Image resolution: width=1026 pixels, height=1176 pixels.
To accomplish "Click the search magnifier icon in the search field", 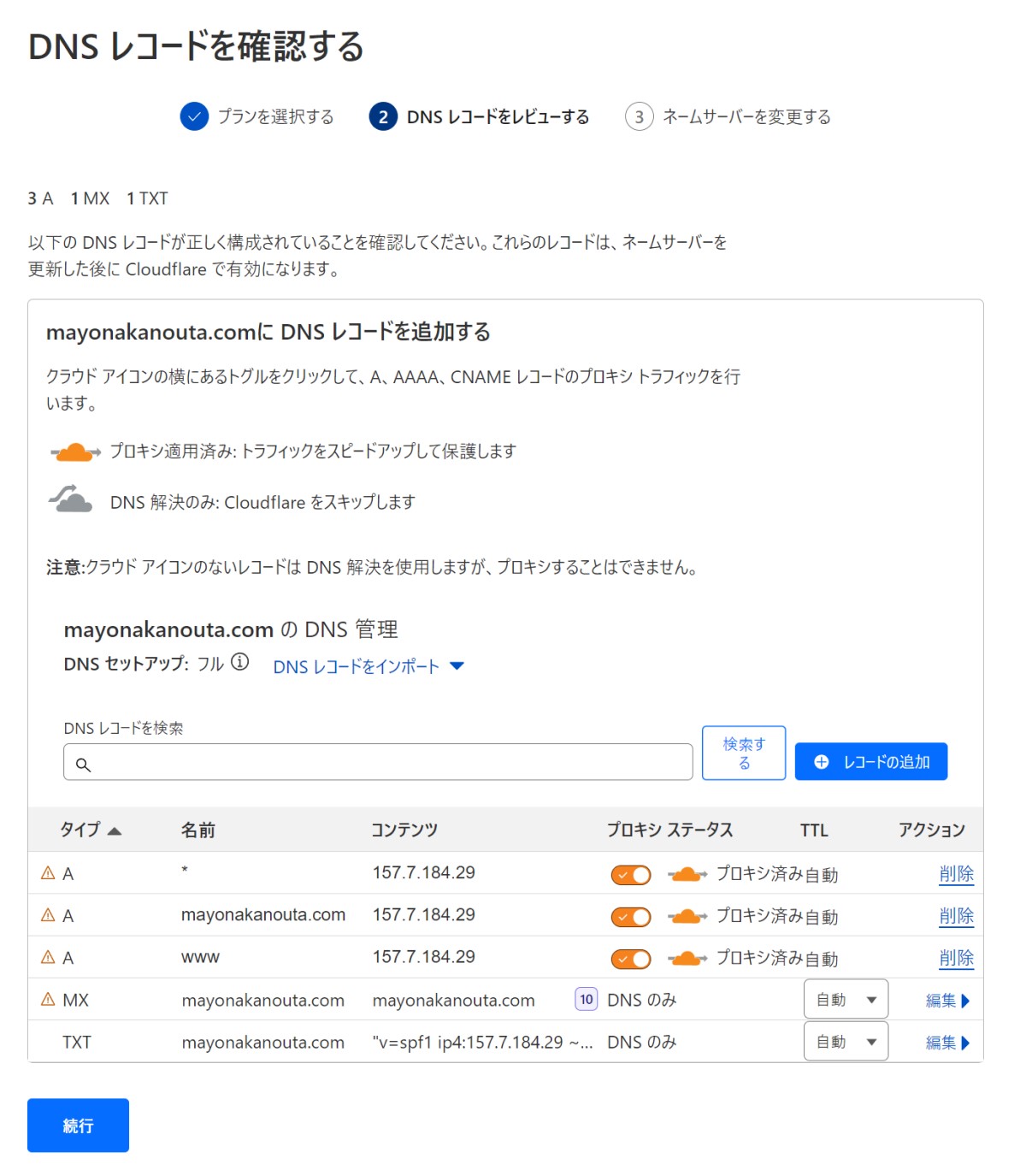I will tap(83, 765).
